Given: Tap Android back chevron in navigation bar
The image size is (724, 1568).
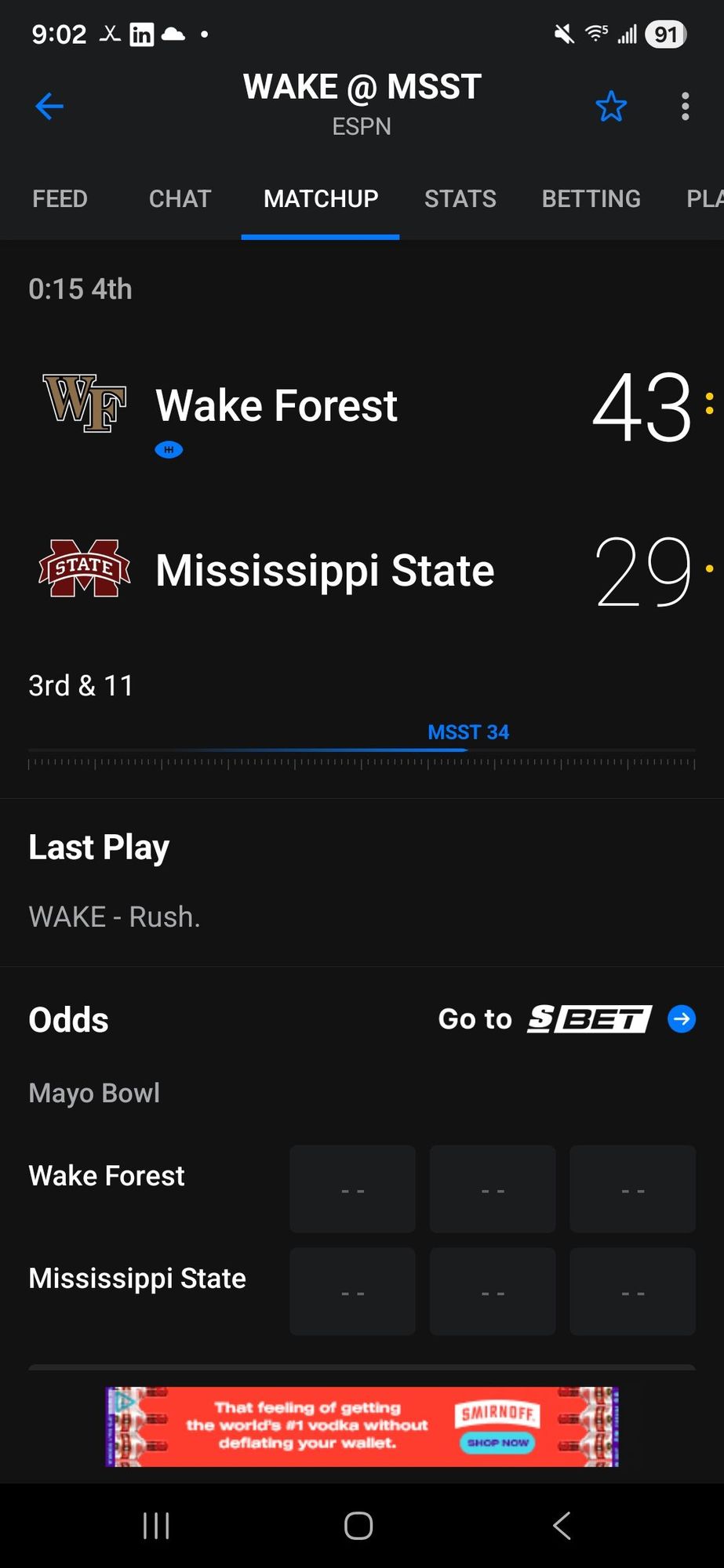Looking at the screenshot, I should [x=562, y=1526].
